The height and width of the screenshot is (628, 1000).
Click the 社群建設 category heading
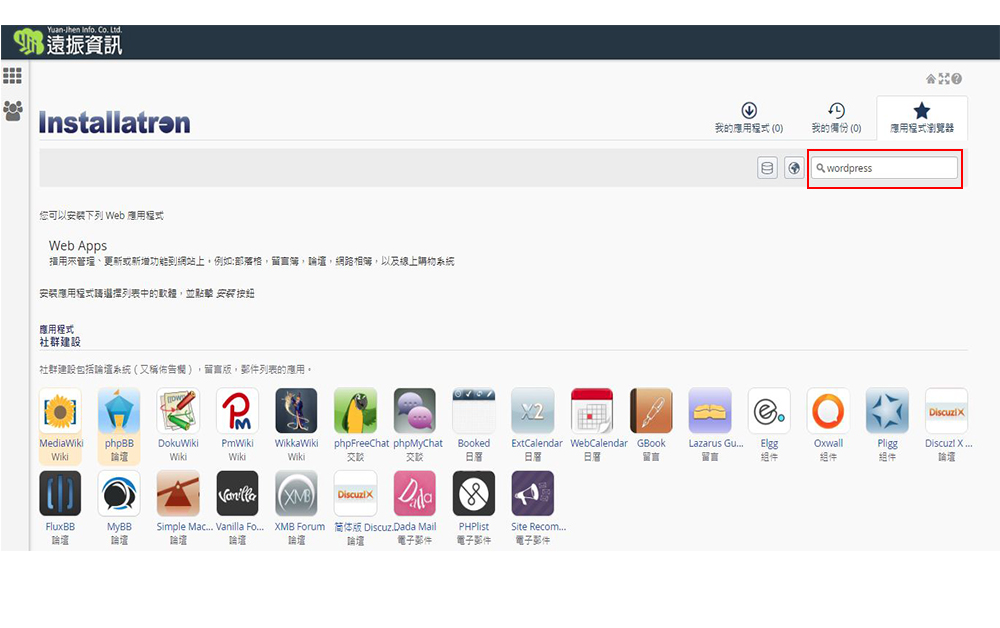[x=60, y=342]
